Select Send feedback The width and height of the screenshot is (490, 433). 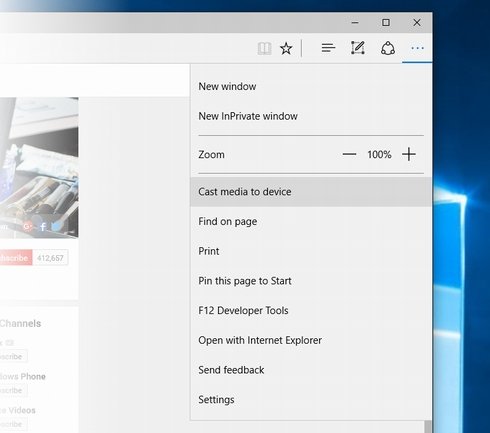311,370
